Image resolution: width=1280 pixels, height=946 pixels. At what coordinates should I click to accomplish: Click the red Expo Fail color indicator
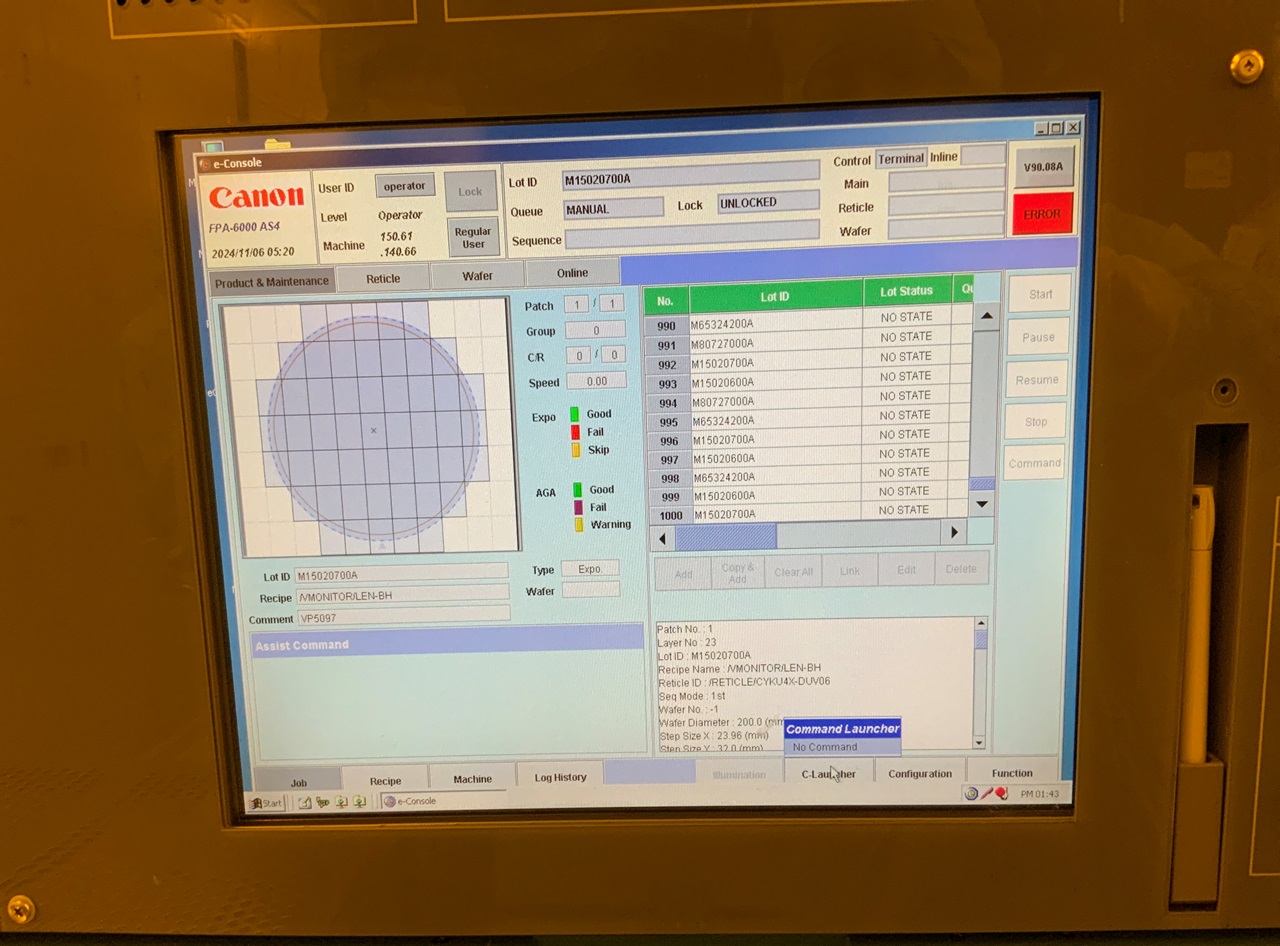point(575,432)
